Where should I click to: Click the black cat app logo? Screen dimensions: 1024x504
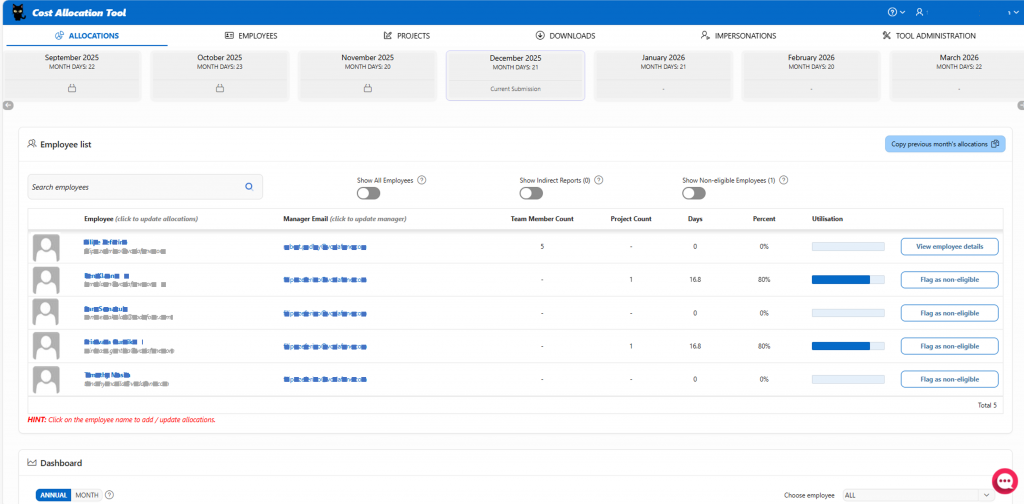point(17,12)
